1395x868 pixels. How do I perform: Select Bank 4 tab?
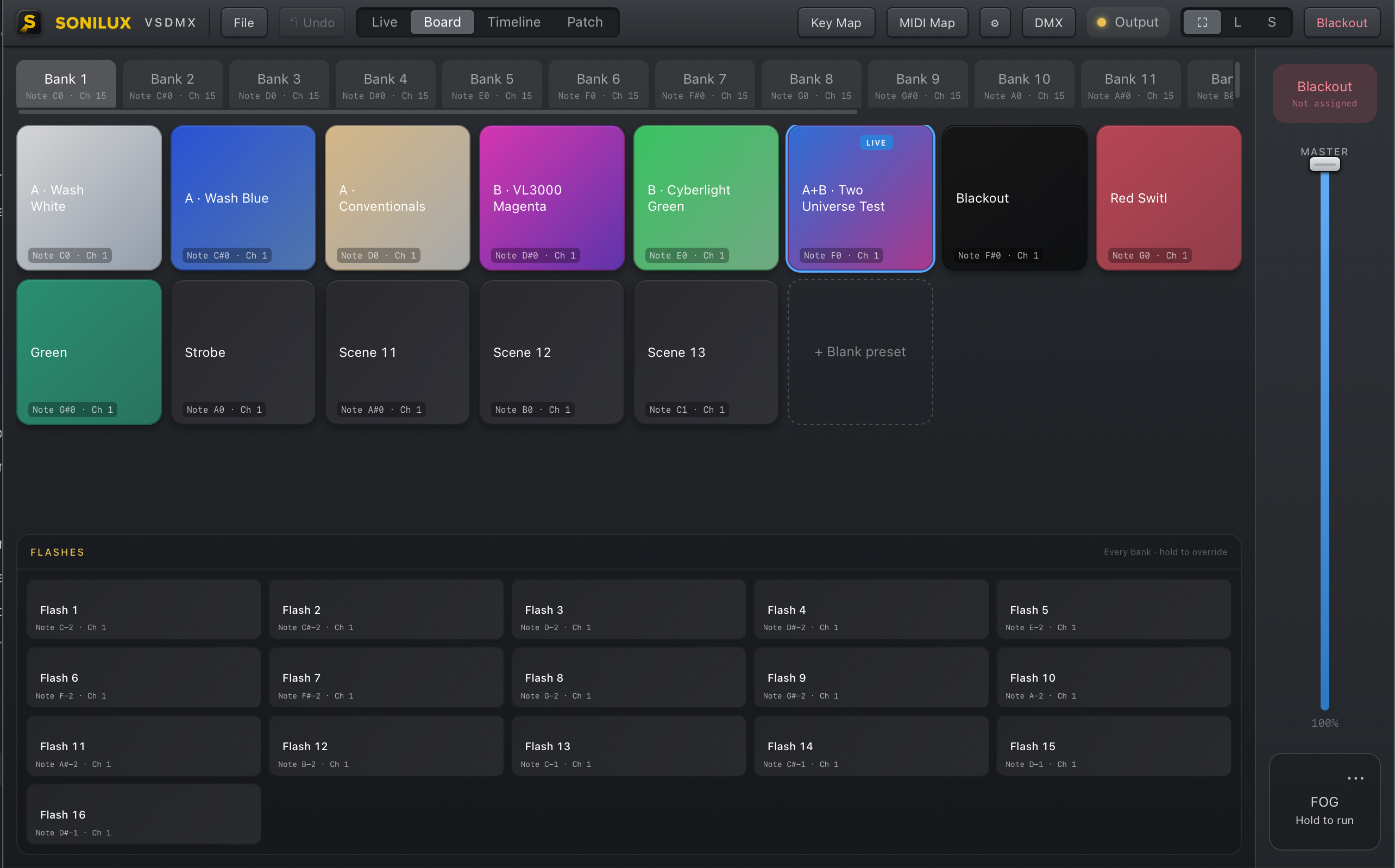coord(385,84)
